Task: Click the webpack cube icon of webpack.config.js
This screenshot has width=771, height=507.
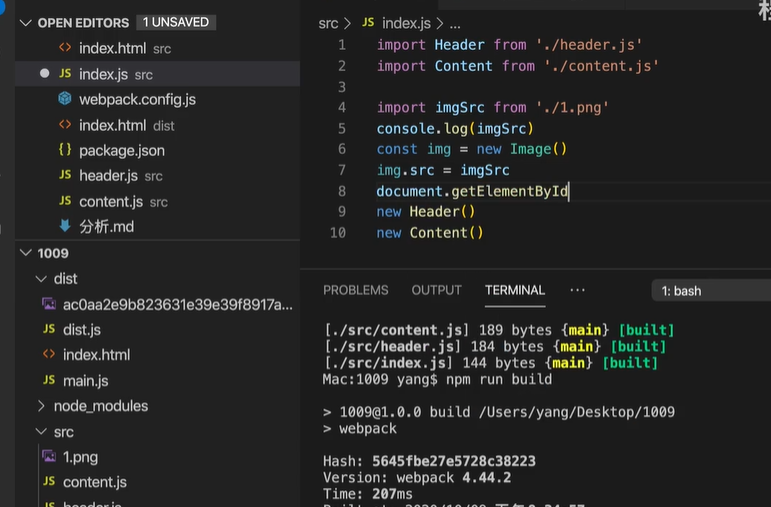Action: (65, 98)
